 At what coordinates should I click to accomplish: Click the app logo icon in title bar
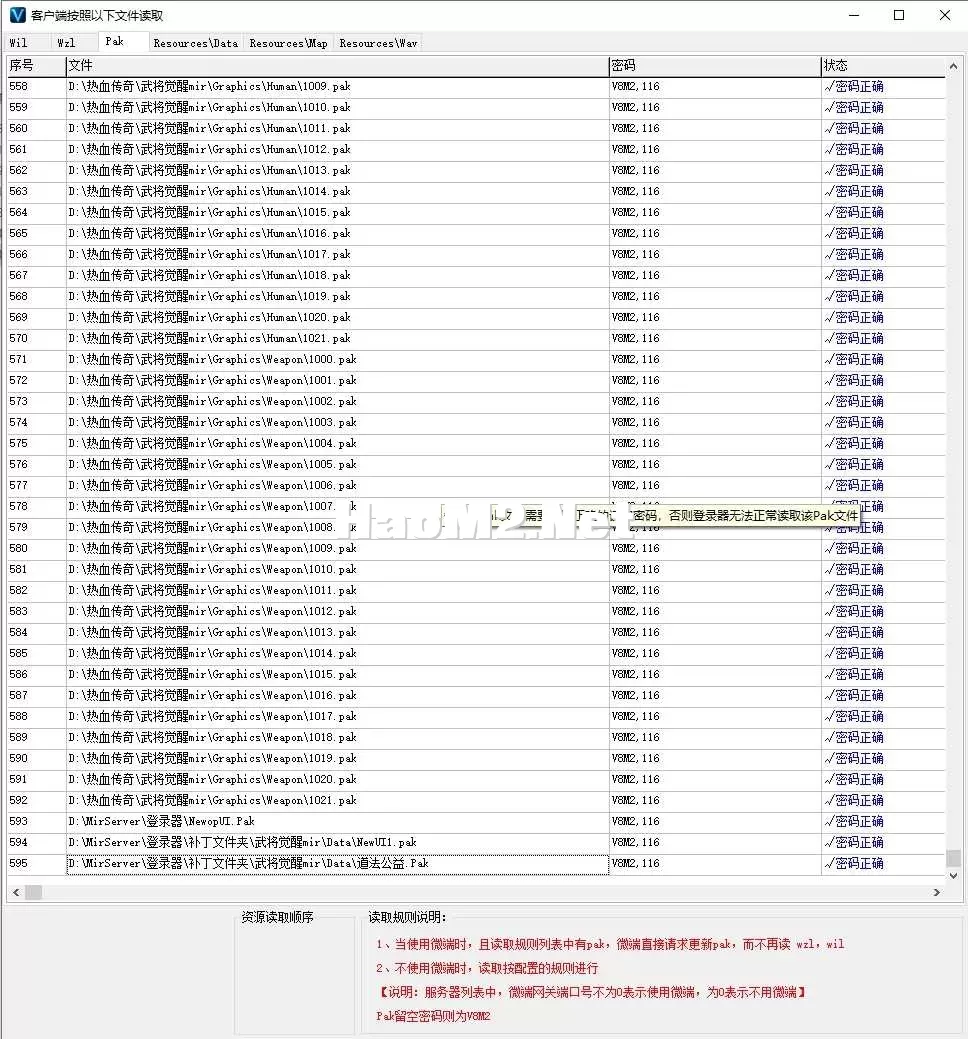pos(17,15)
